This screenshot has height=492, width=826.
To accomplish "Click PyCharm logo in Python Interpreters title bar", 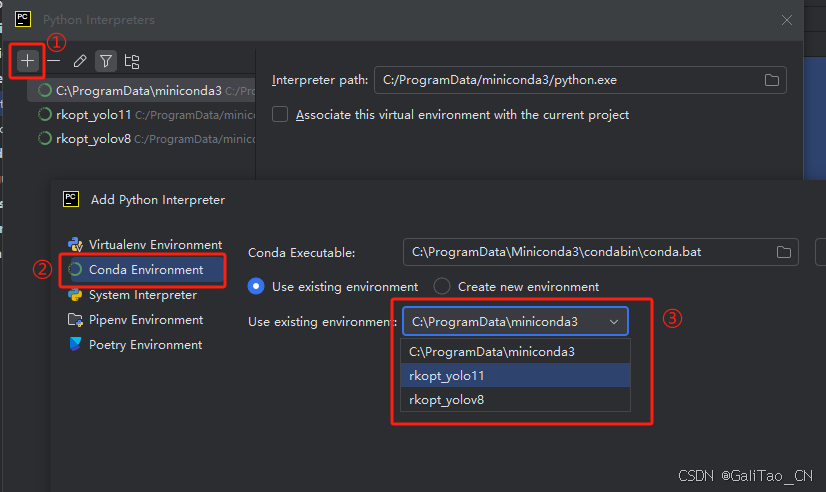I will [23, 19].
